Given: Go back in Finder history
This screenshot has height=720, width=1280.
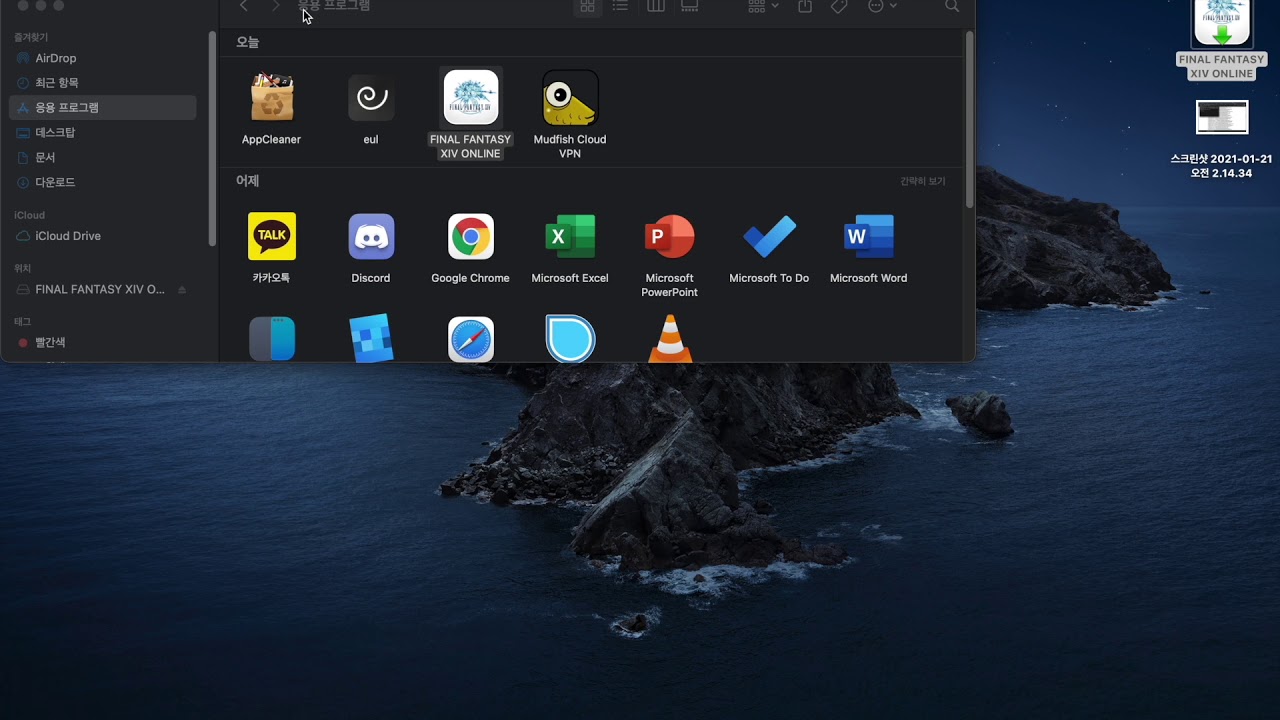Looking at the screenshot, I should pyautogui.click(x=243, y=6).
